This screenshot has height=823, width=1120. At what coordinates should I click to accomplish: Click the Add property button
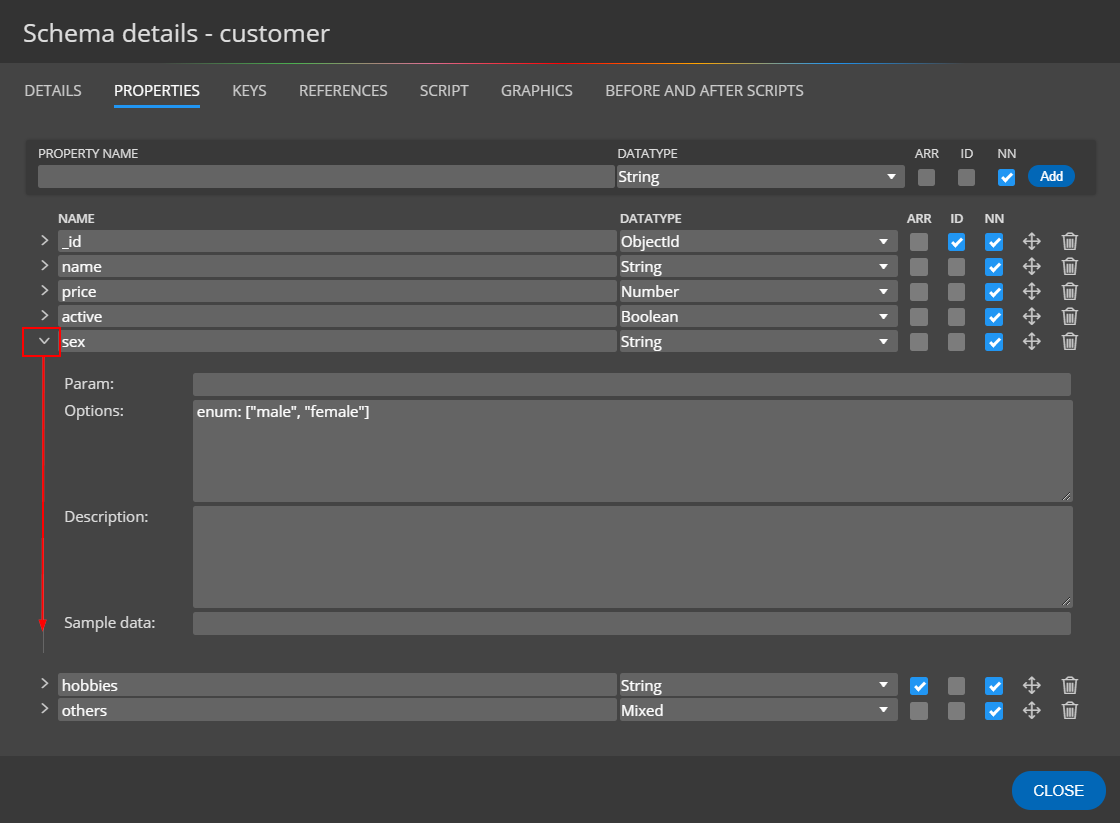1051,176
